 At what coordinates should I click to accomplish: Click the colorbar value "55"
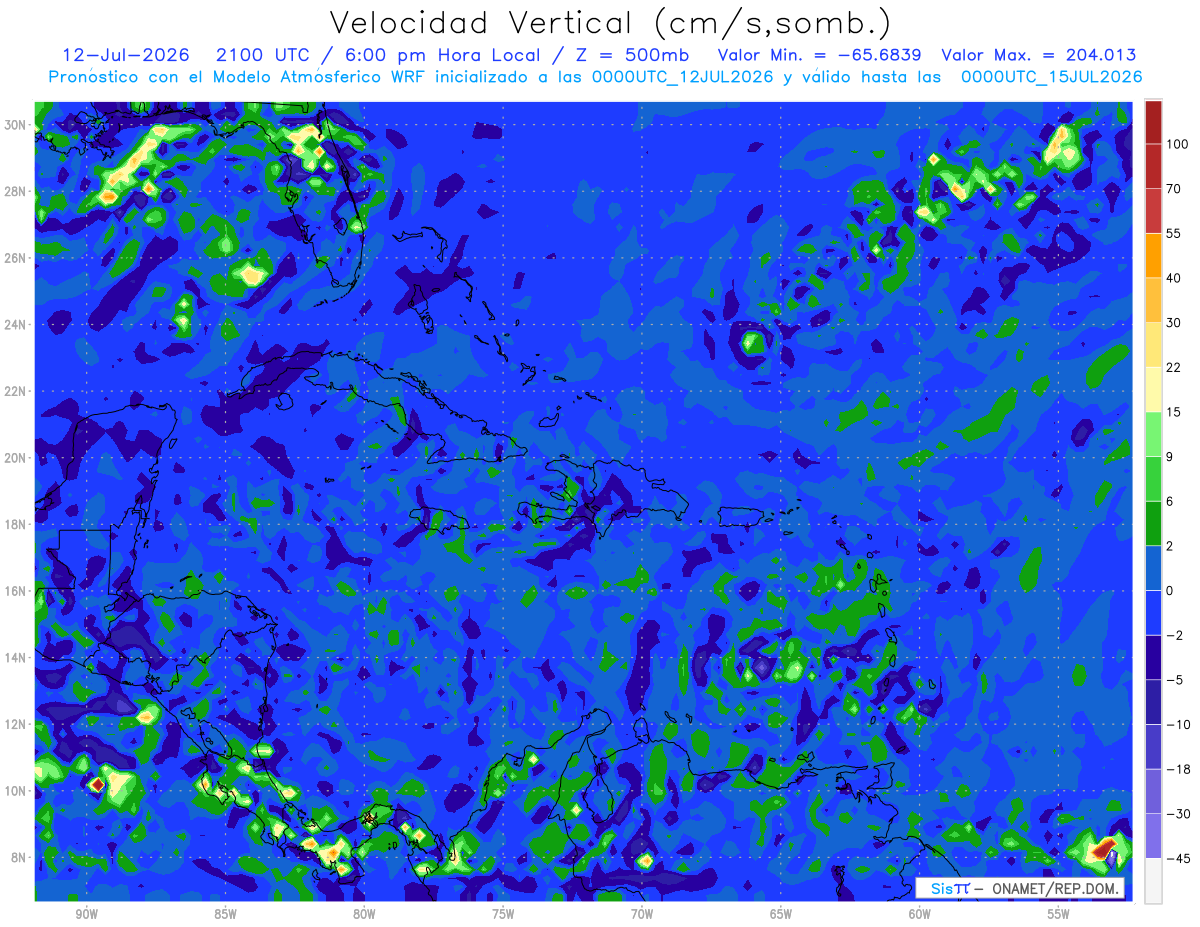pos(1174,233)
